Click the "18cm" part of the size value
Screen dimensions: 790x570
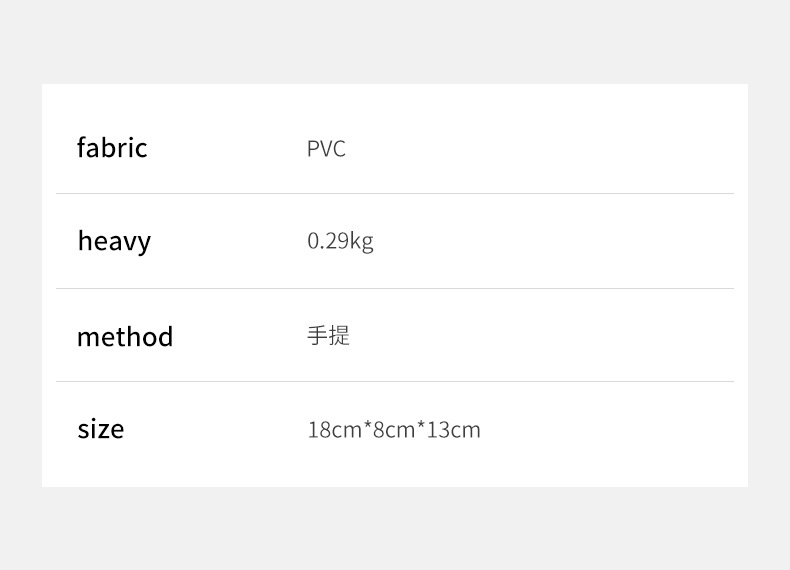333,430
